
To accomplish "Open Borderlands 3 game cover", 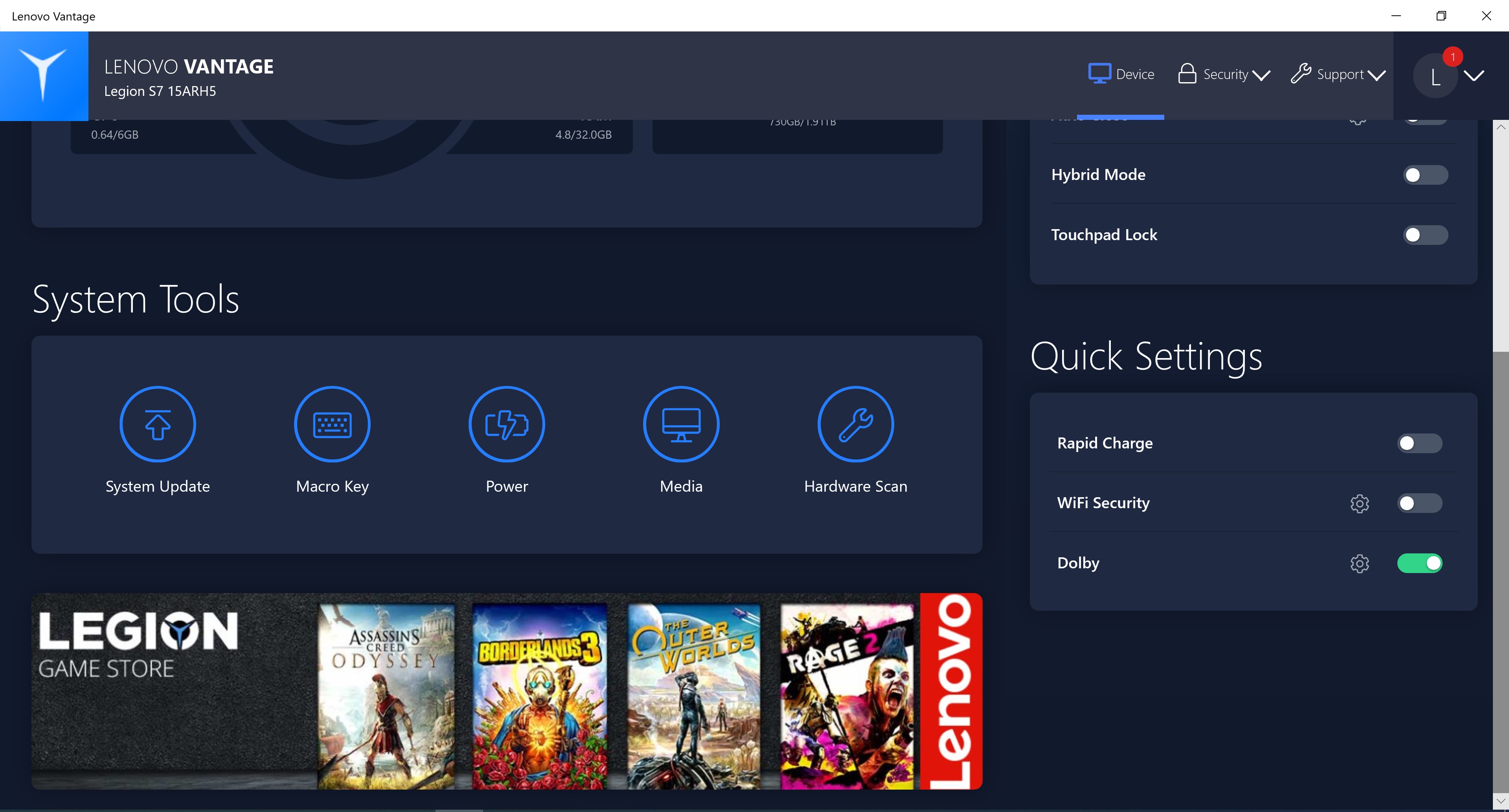I will click(540, 696).
